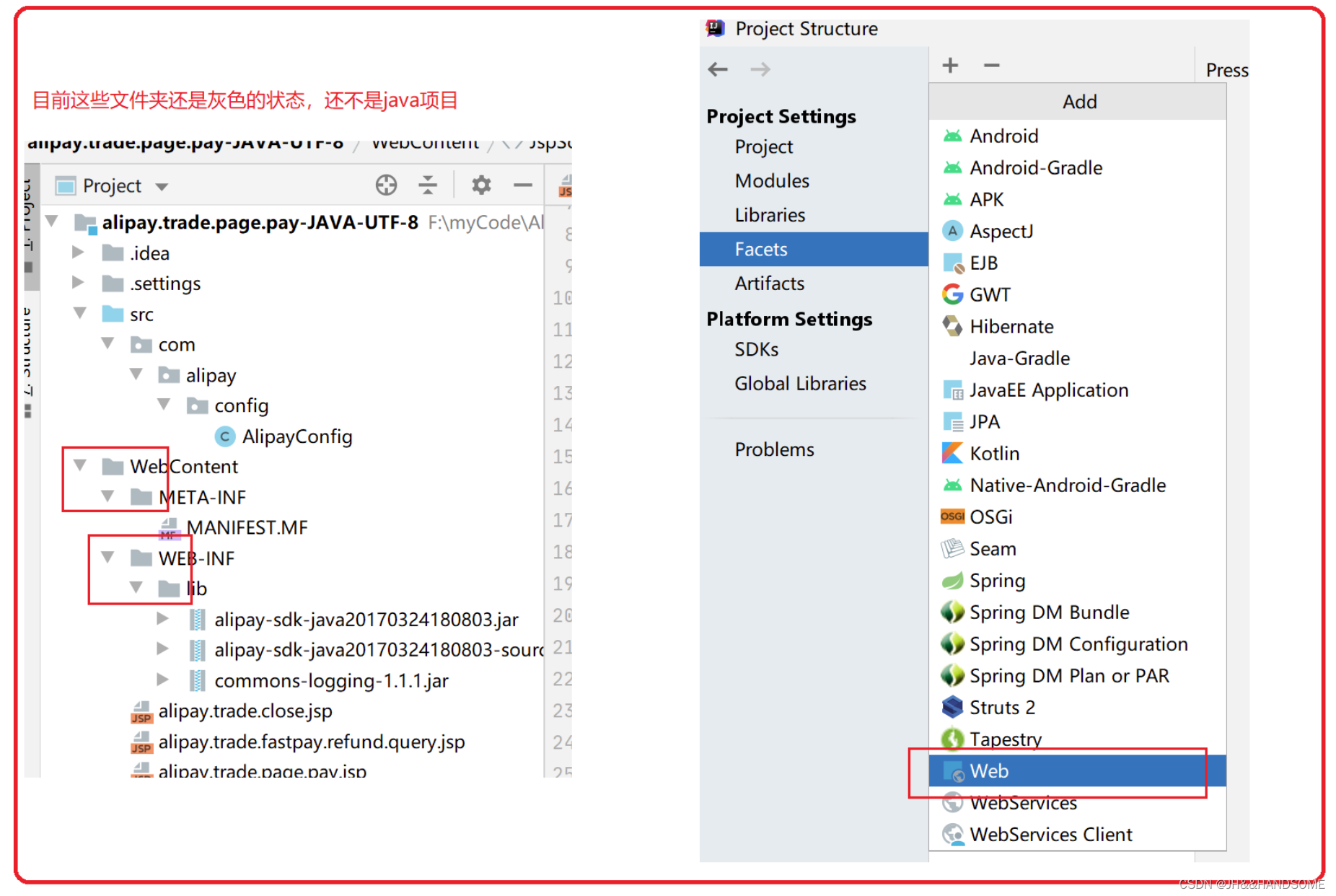Choose APK facet
Screen dimensions: 1336x896
[1077, 199]
